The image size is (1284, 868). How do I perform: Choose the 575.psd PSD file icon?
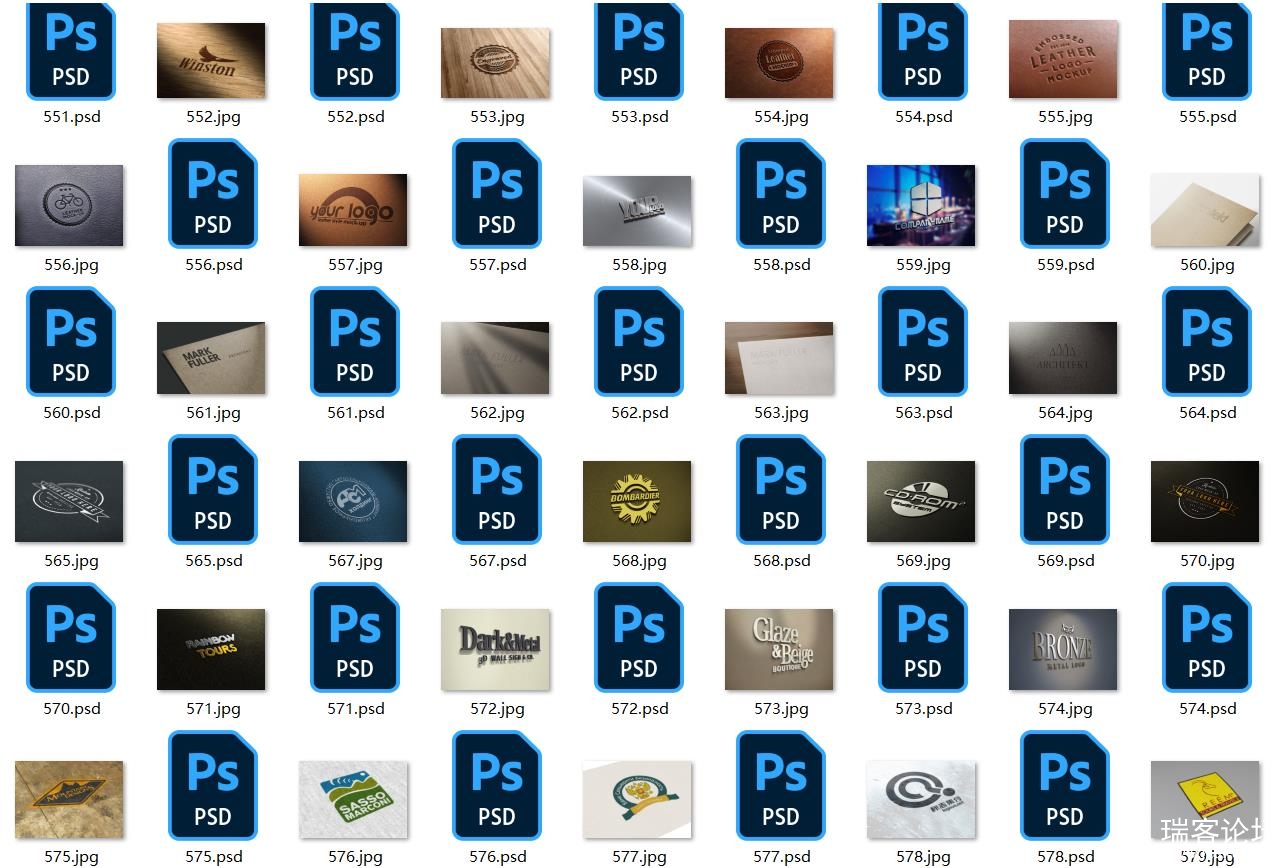click(213, 786)
